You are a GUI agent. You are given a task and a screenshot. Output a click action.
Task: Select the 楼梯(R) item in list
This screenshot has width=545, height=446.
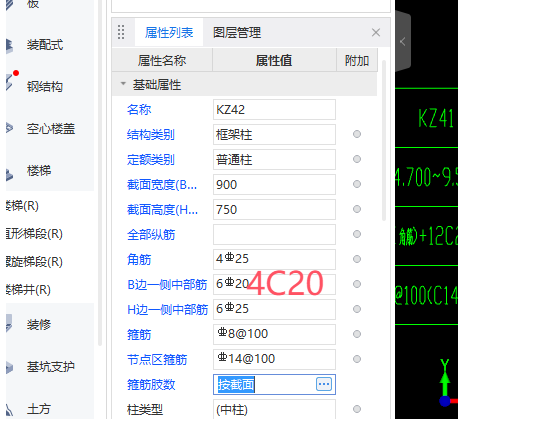click(22, 205)
